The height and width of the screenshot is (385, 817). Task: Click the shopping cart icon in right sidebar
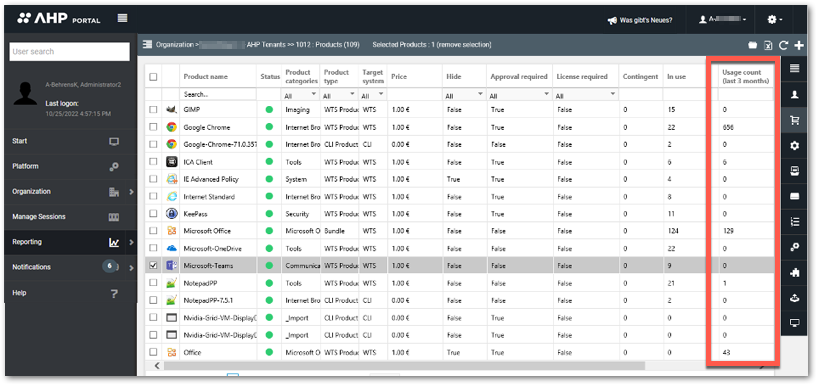pyautogui.click(x=795, y=120)
